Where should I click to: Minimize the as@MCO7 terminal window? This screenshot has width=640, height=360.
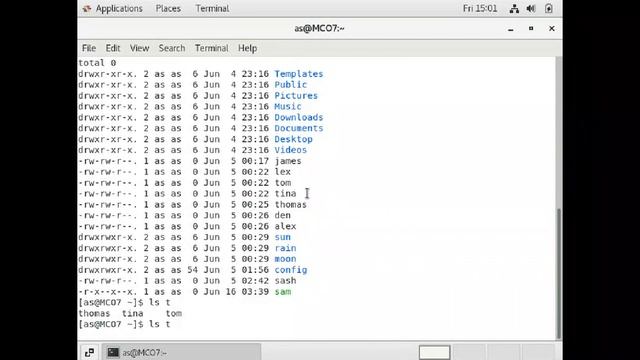[511, 29]
